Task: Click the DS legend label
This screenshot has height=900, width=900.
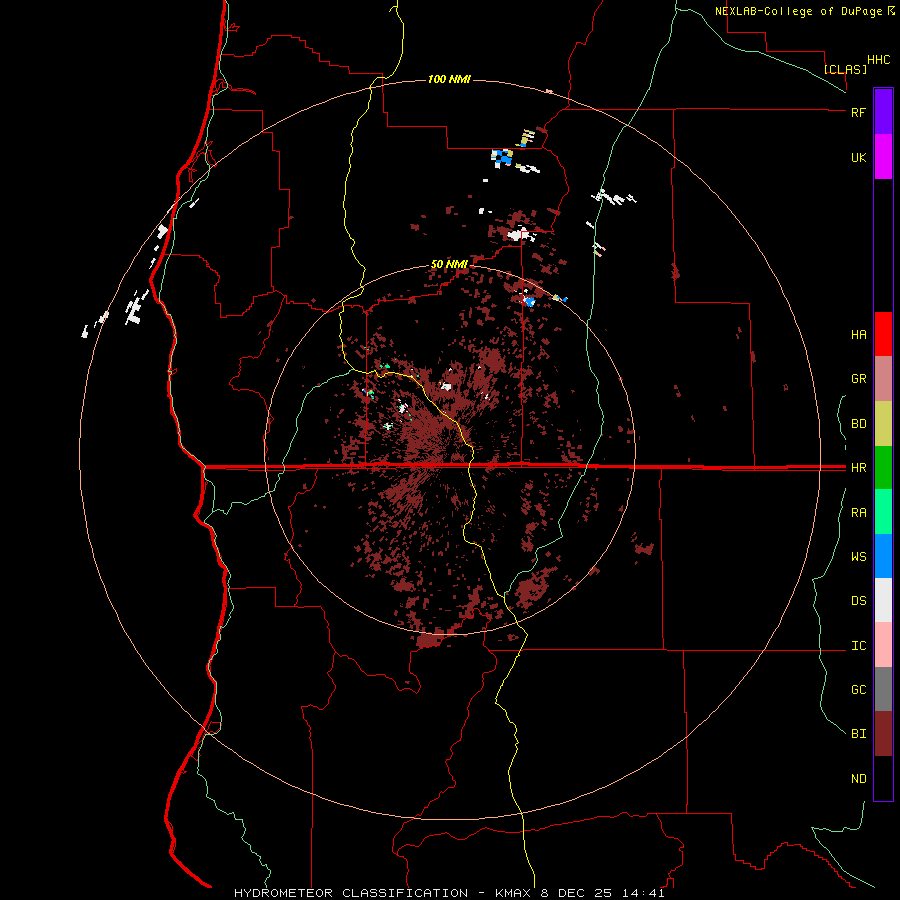Action: 858,601
